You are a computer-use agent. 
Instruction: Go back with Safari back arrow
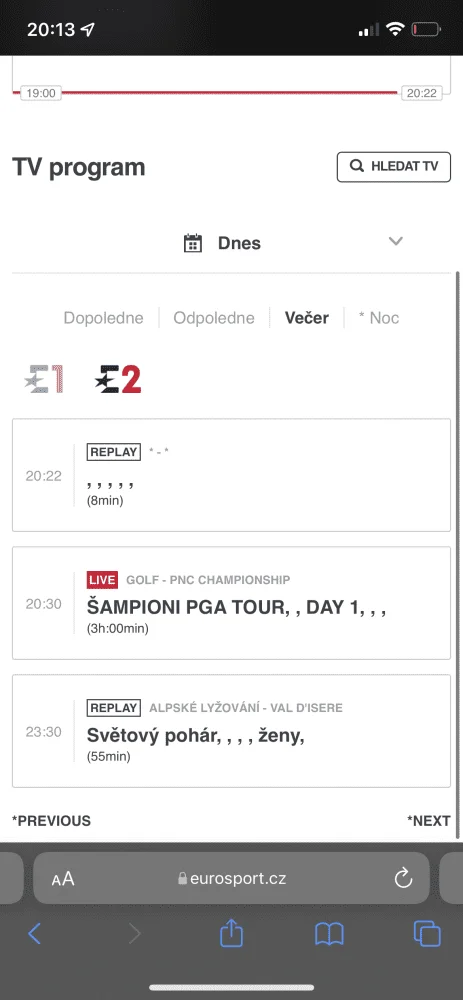pos(35,934)
